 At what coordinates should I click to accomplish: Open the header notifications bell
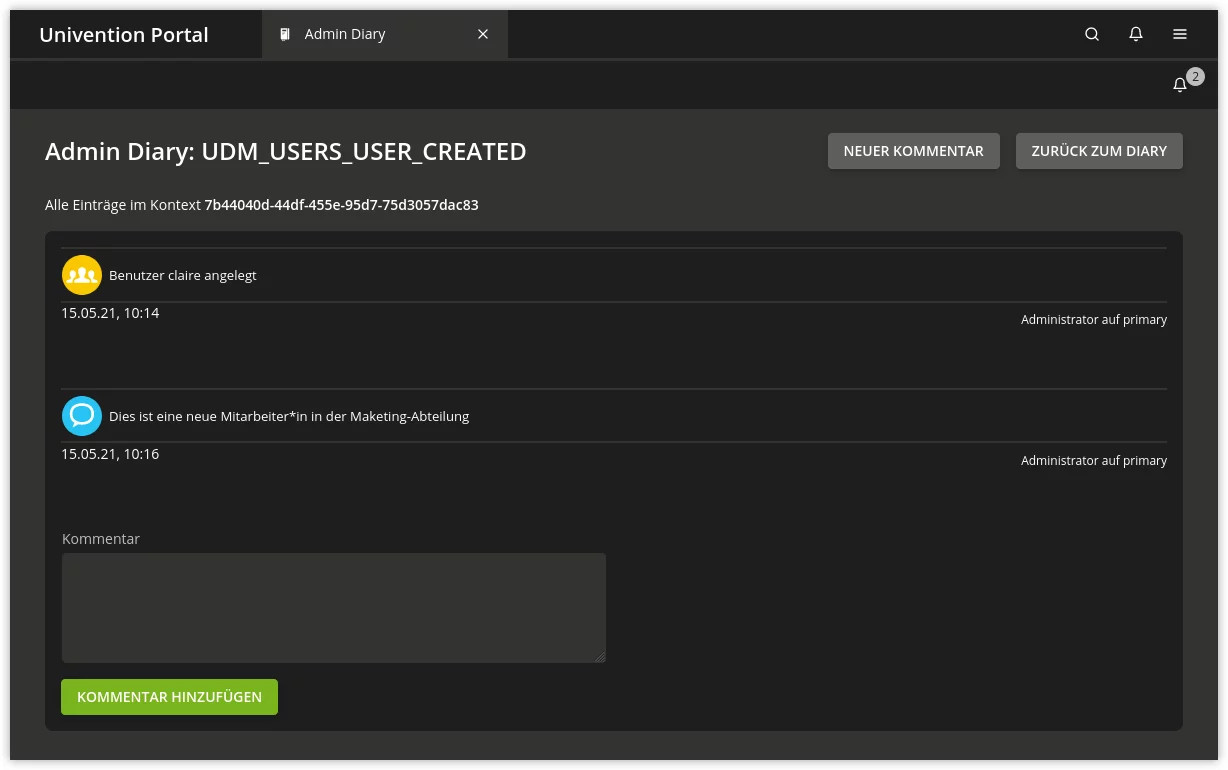click(x=1136, y=34)
